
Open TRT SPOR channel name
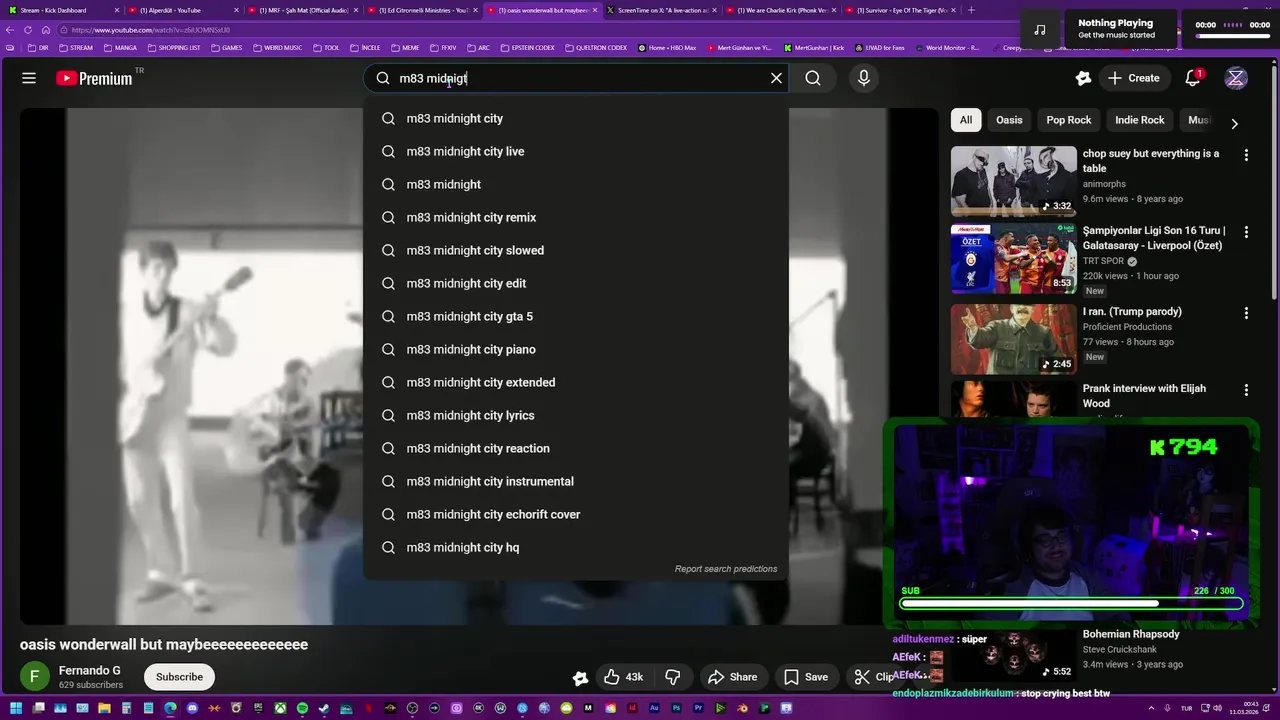tap(1103, 261)
